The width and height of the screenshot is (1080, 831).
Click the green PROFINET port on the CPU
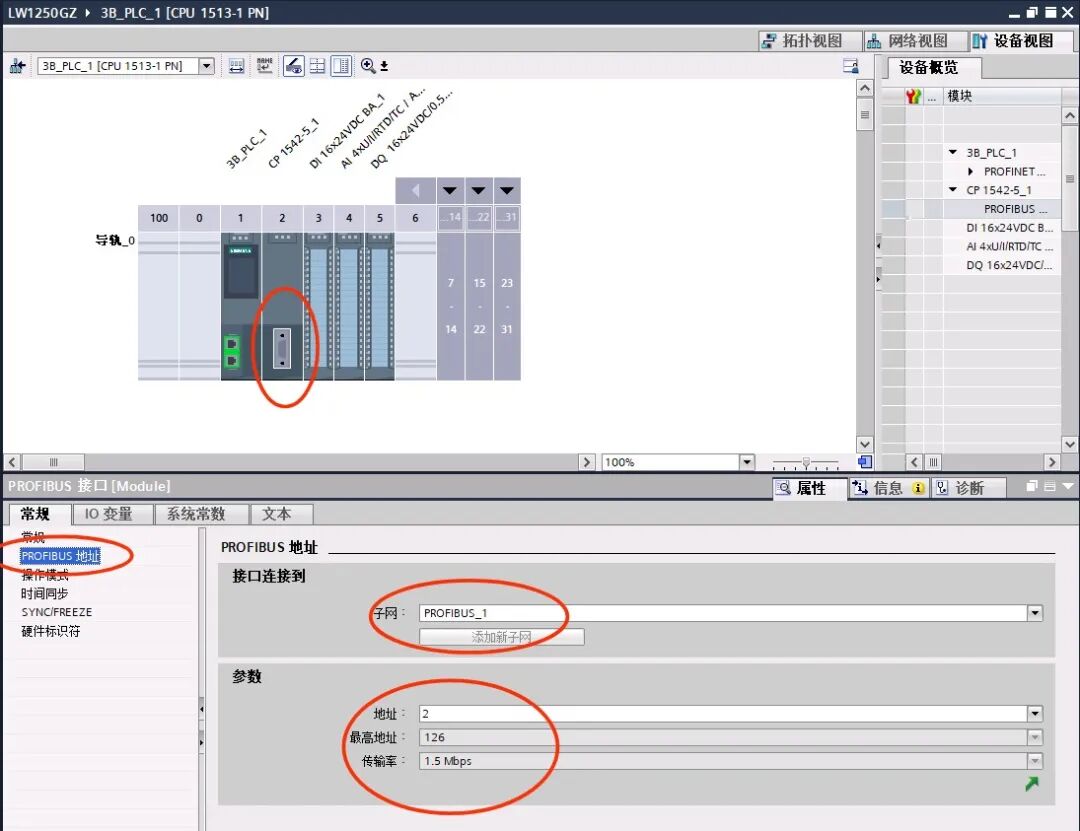point(232,351)
